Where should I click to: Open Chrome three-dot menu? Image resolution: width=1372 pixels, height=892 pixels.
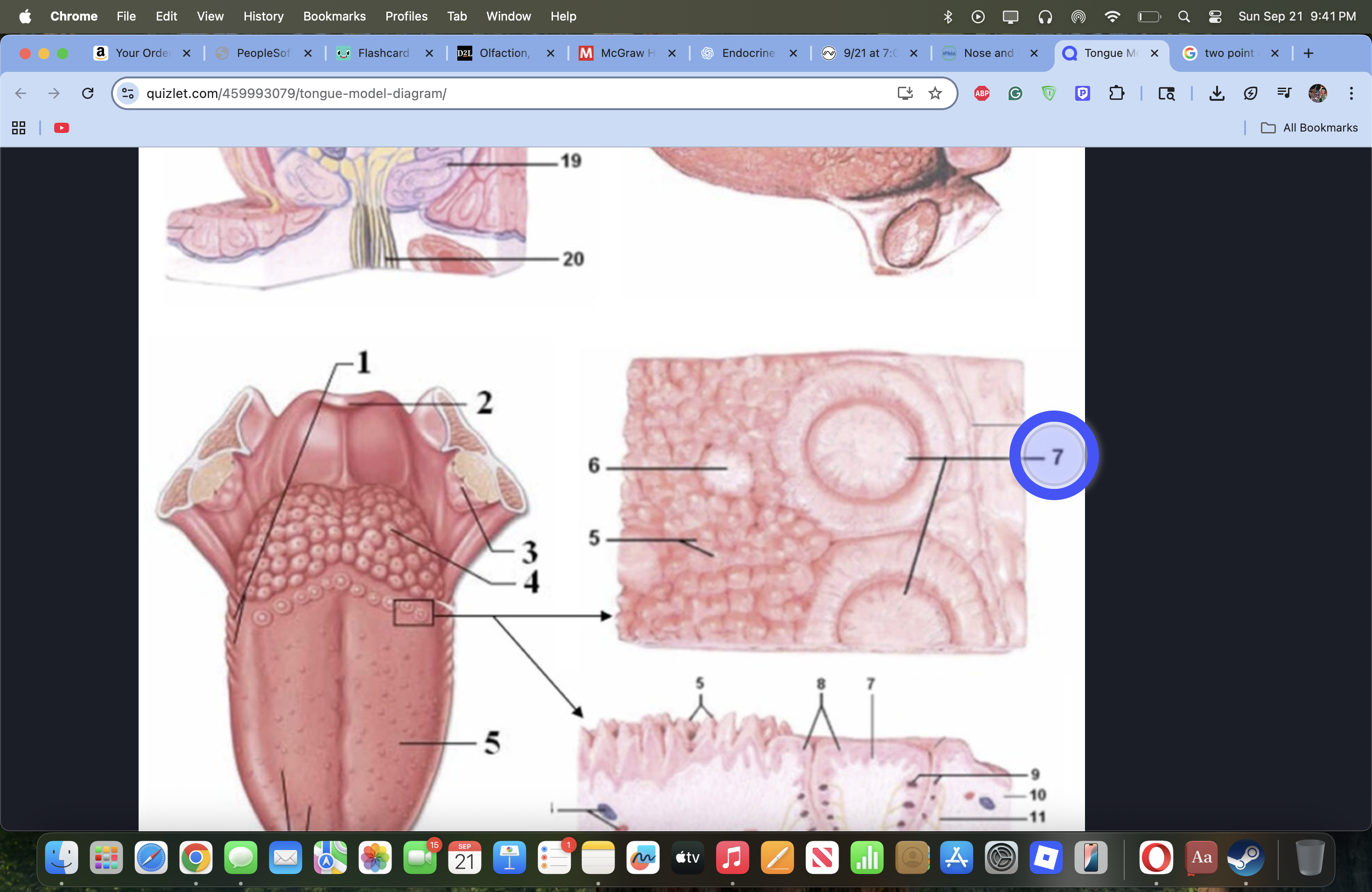1351,93
